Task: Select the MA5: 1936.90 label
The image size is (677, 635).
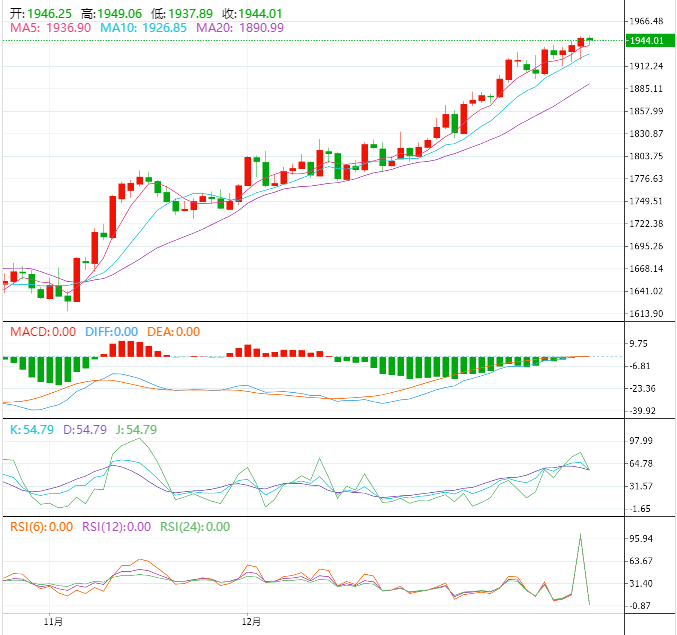Action: pyautogui.click(x=51, y=28)
